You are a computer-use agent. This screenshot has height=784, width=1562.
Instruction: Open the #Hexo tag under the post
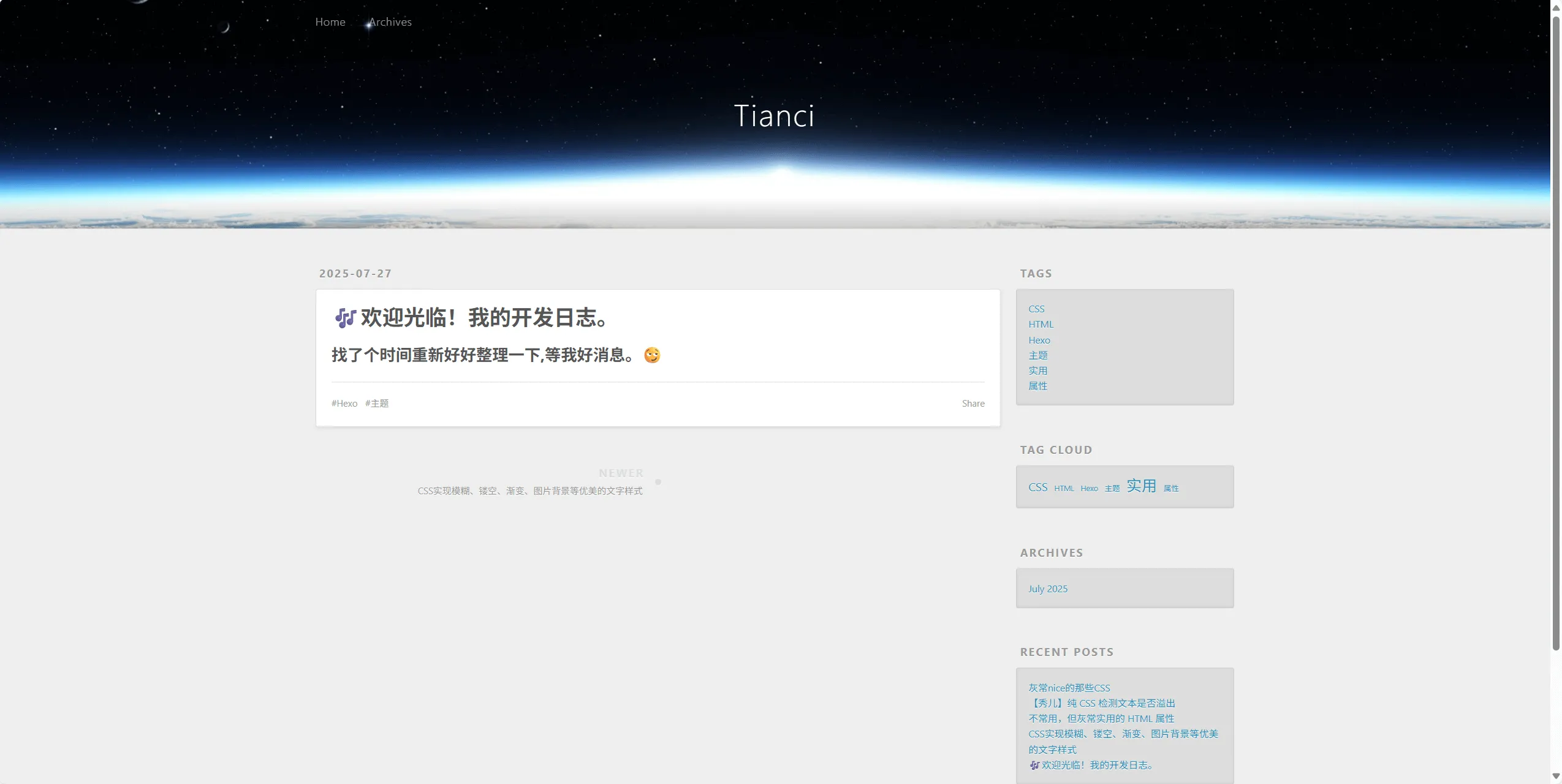(344, 404)
